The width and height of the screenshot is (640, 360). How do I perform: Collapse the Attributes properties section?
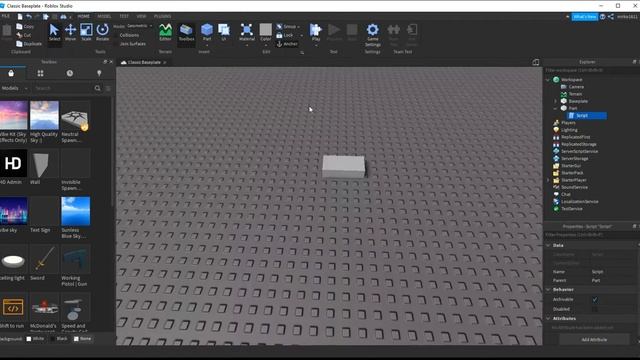[x=548, y=318]
